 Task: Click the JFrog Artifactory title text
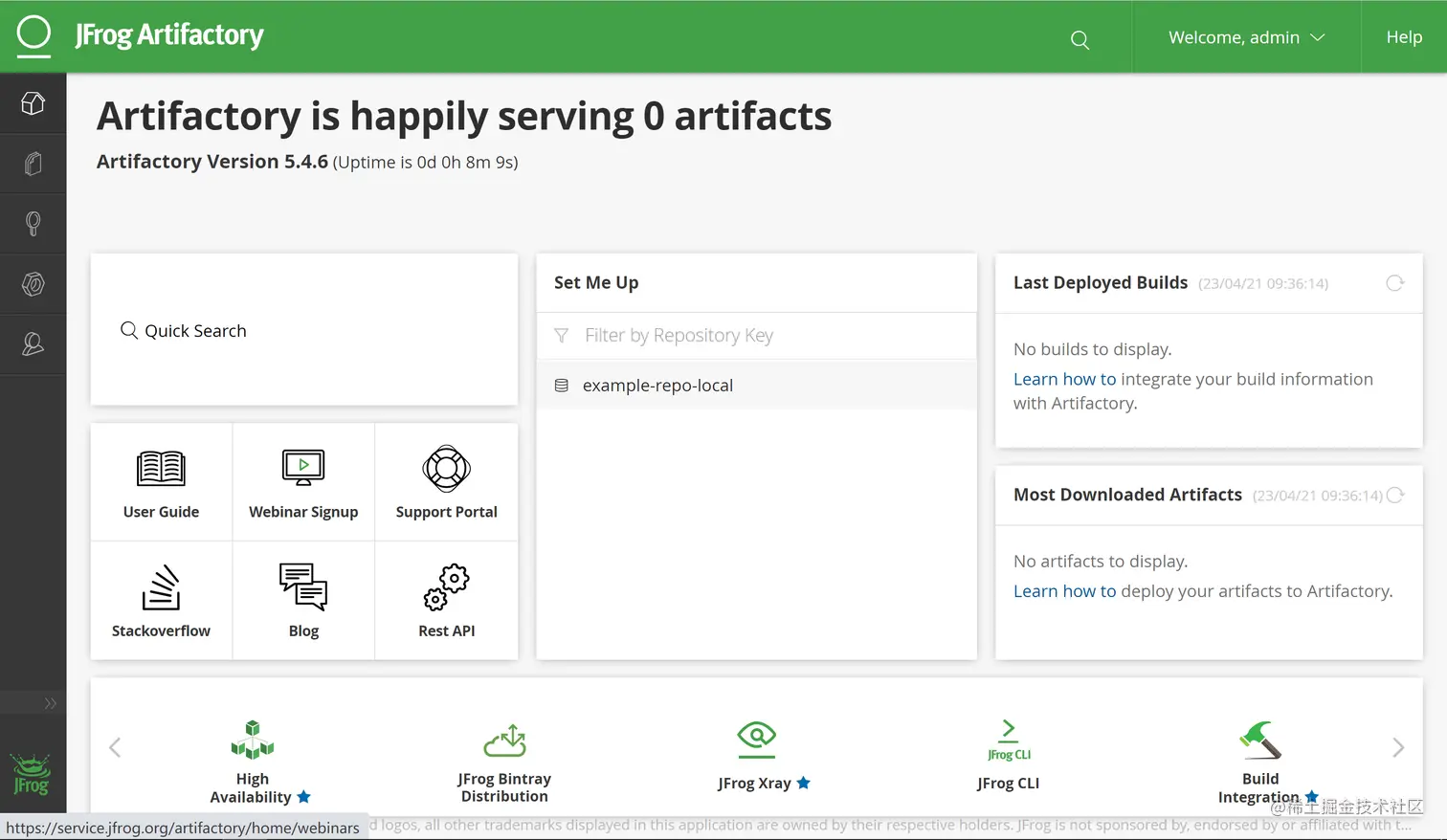(169, 35)
